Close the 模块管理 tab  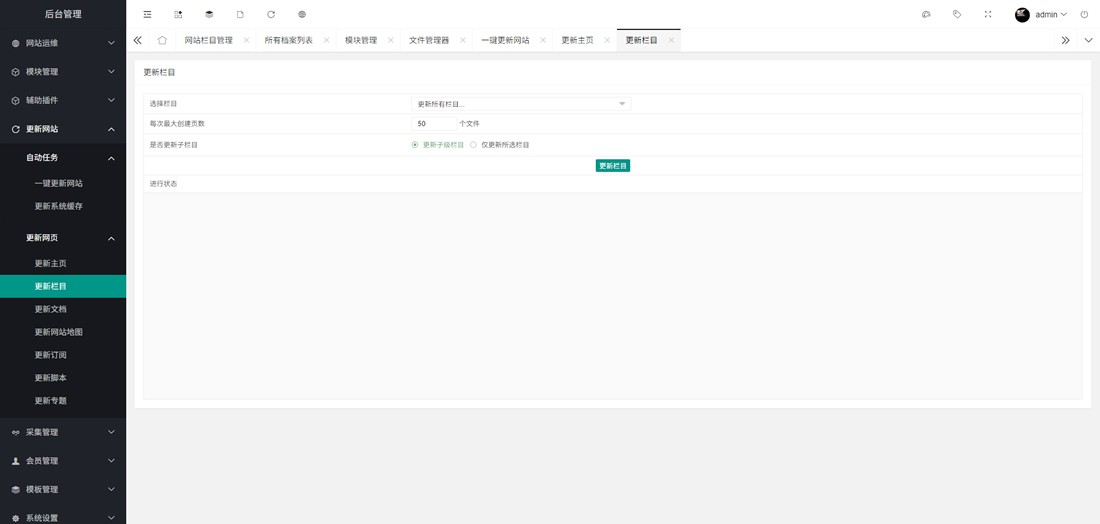pos(391,40)
